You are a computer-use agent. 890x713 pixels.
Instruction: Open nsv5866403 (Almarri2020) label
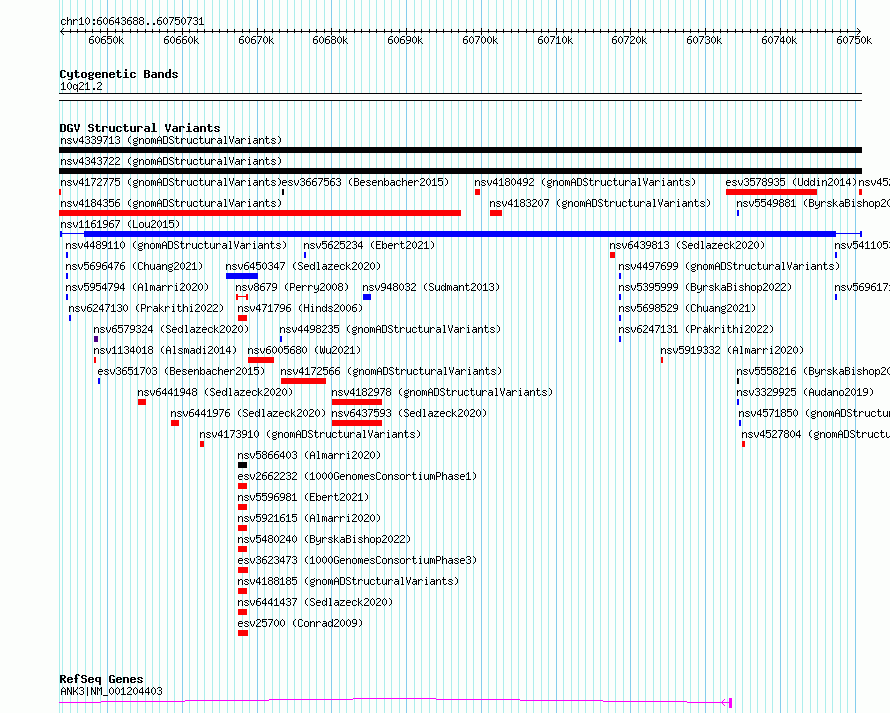(x=309, y=455)
